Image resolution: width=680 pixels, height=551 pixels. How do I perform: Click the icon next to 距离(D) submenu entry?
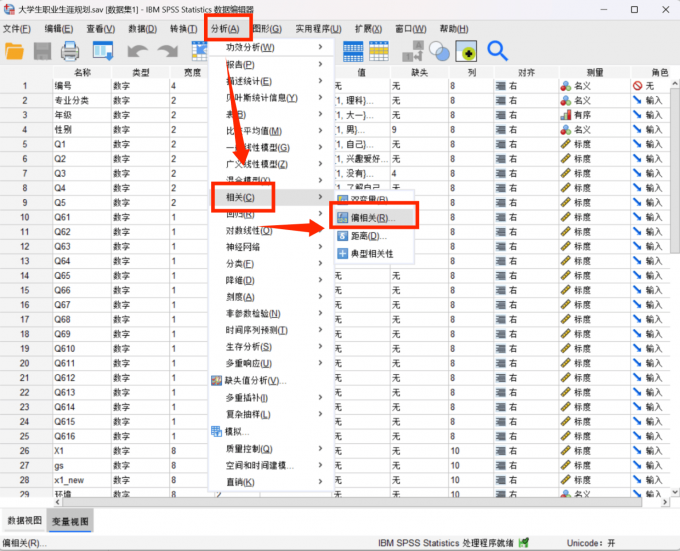coord(343,236)
